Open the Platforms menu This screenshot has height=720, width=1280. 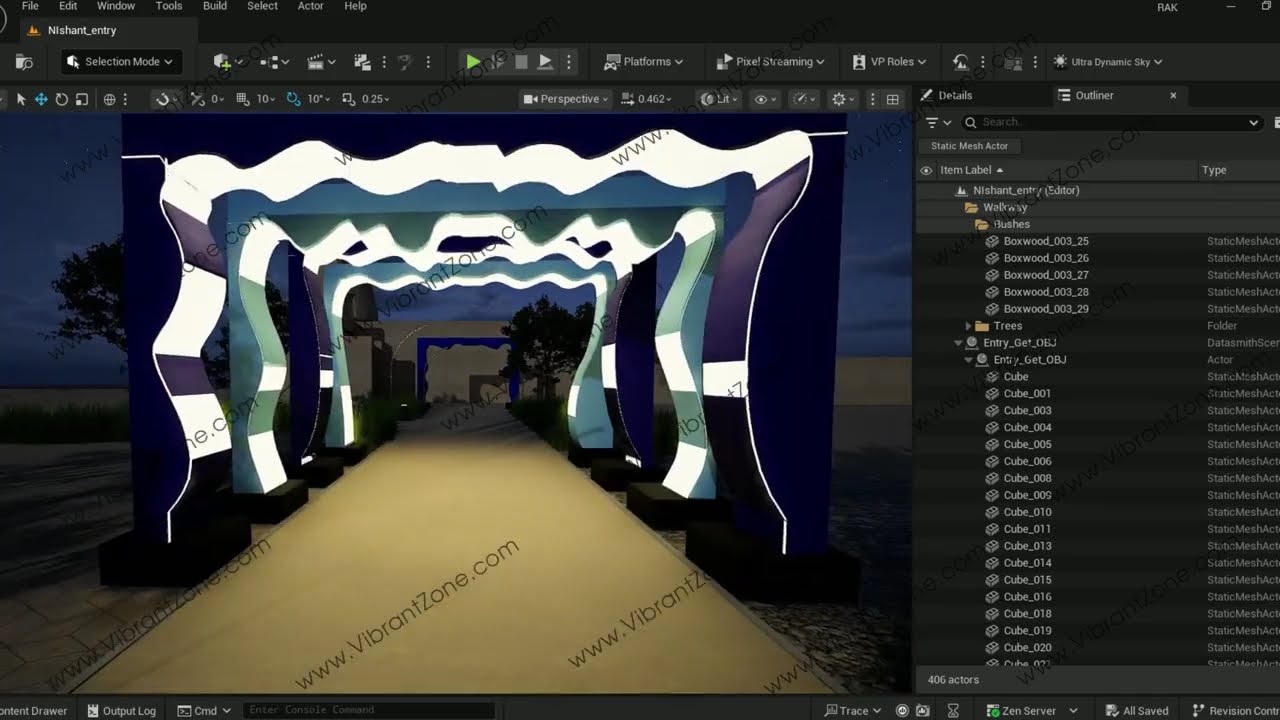coord(643,62)
